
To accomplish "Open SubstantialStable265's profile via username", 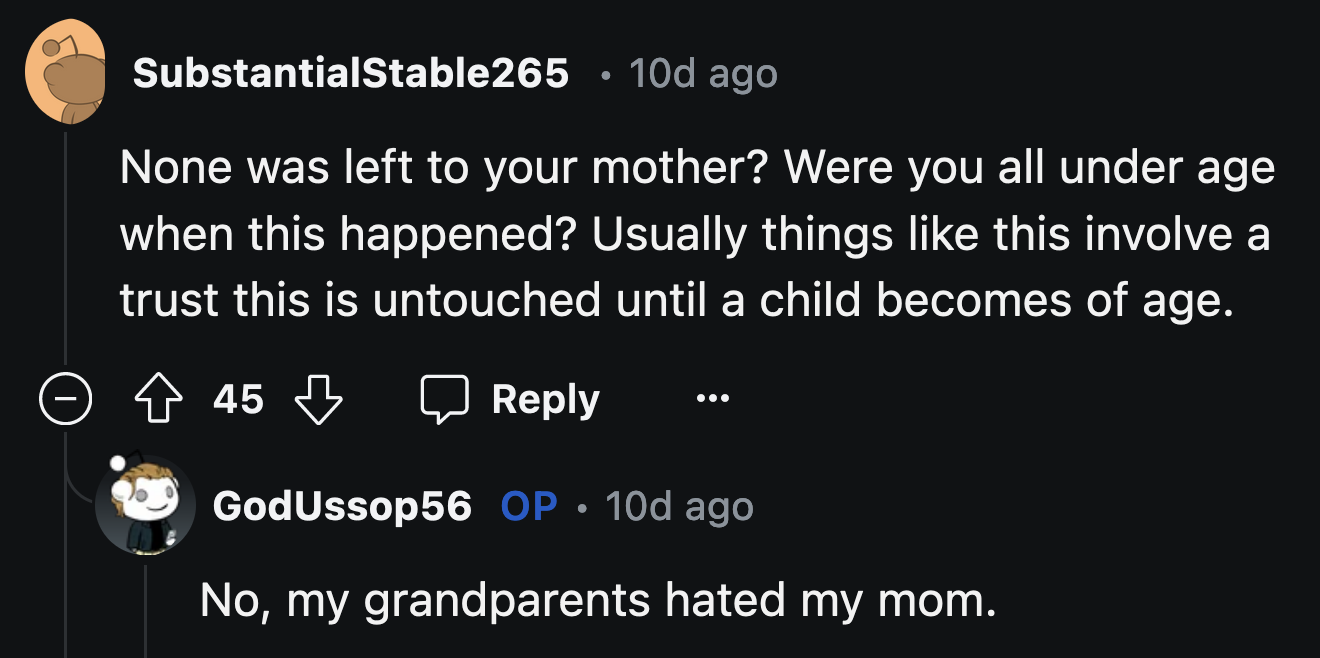I will point(352,72).
